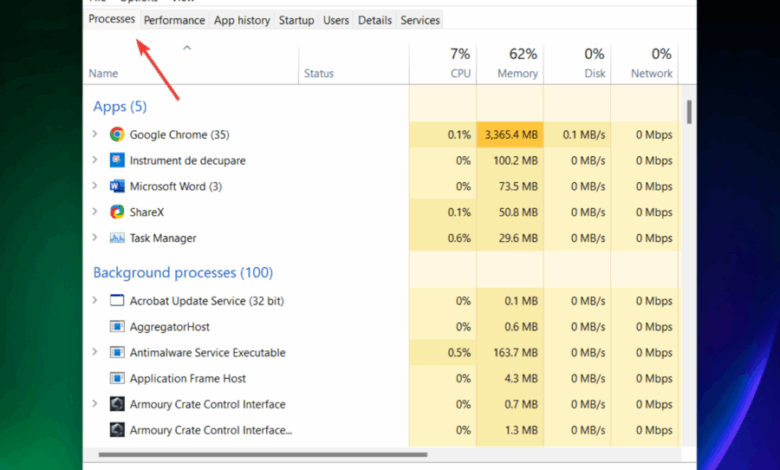
Task: Select the Instrument de decupare name
Action: pyautogui.click(x=188, y=161)
